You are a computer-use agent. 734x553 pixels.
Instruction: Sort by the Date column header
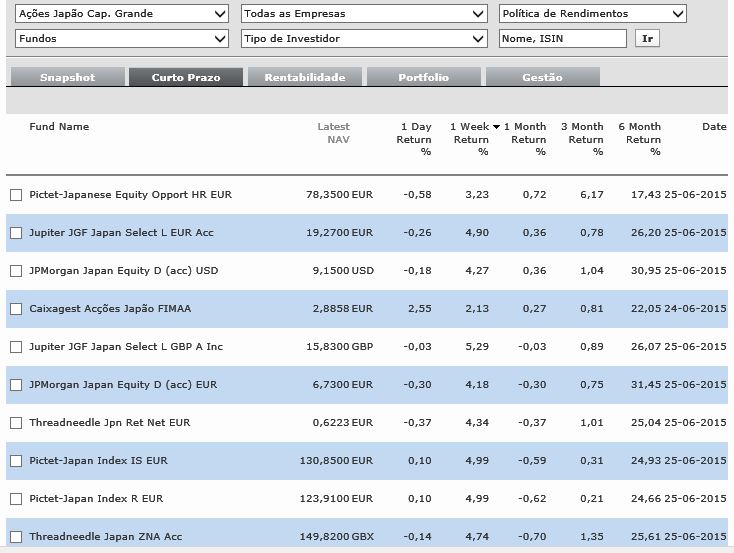point(714,126)
